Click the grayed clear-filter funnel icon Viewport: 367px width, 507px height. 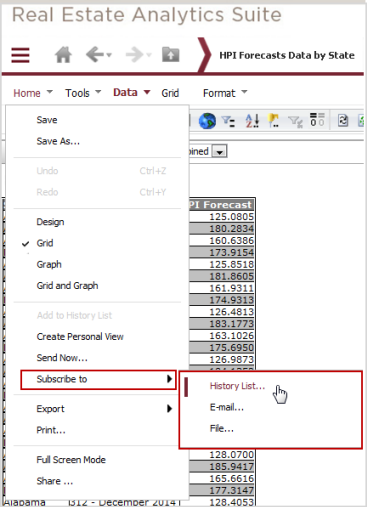point(295,121)
